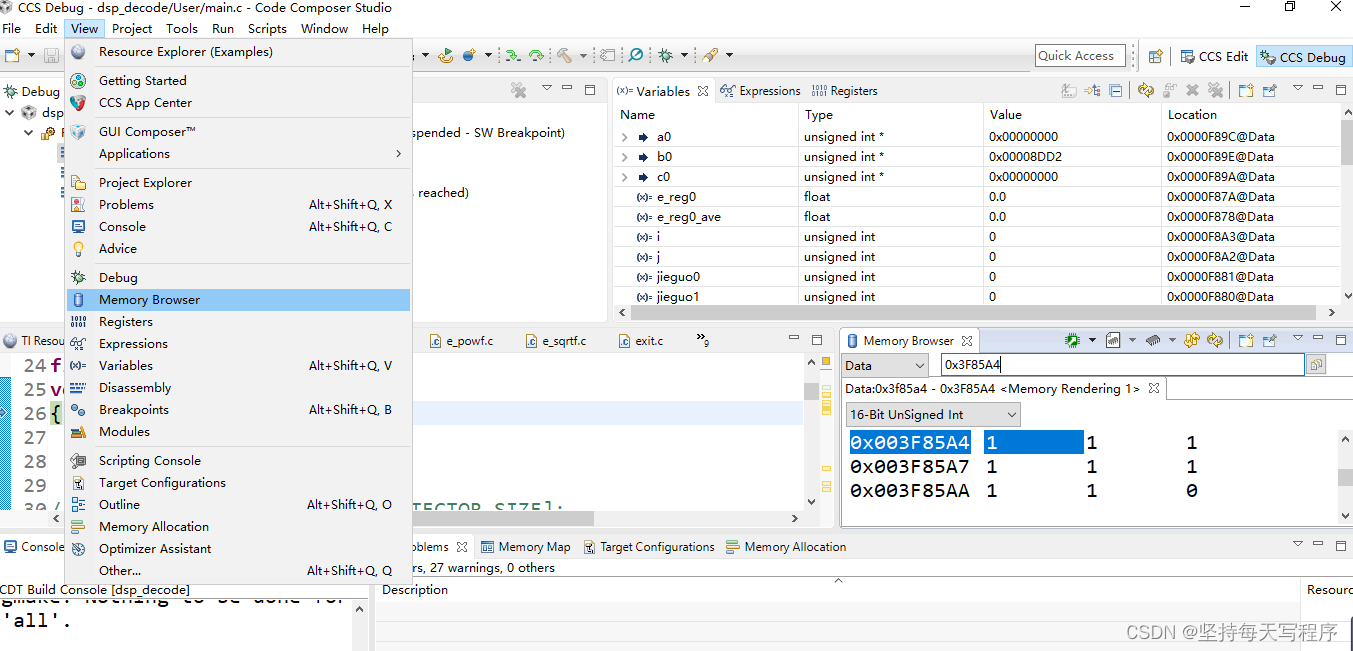Click value 0x00008DD2 of b0
The height and width of the screenshot is (651, 1353).
1025,157
